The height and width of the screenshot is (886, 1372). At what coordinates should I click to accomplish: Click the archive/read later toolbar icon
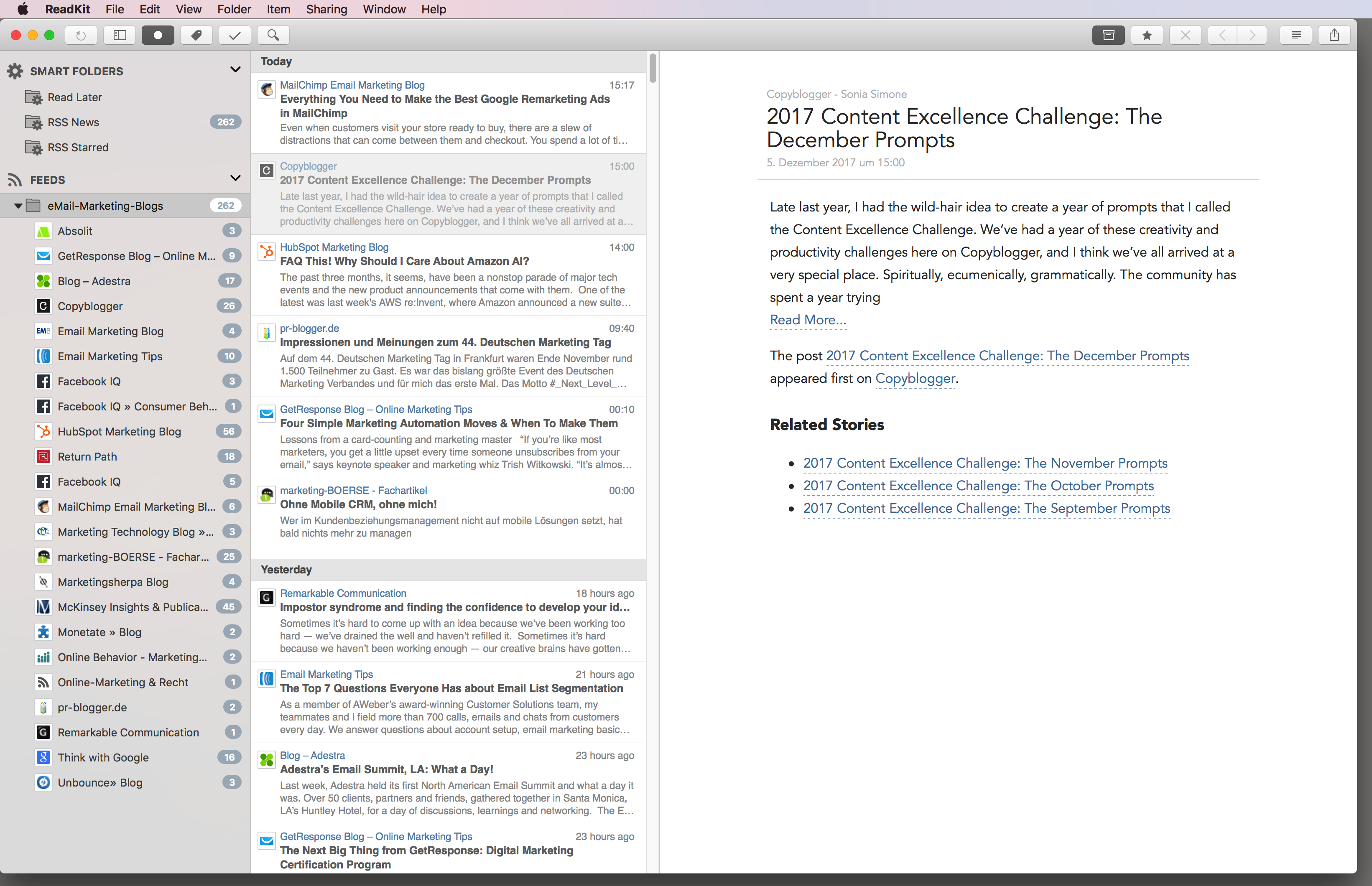1108,35
